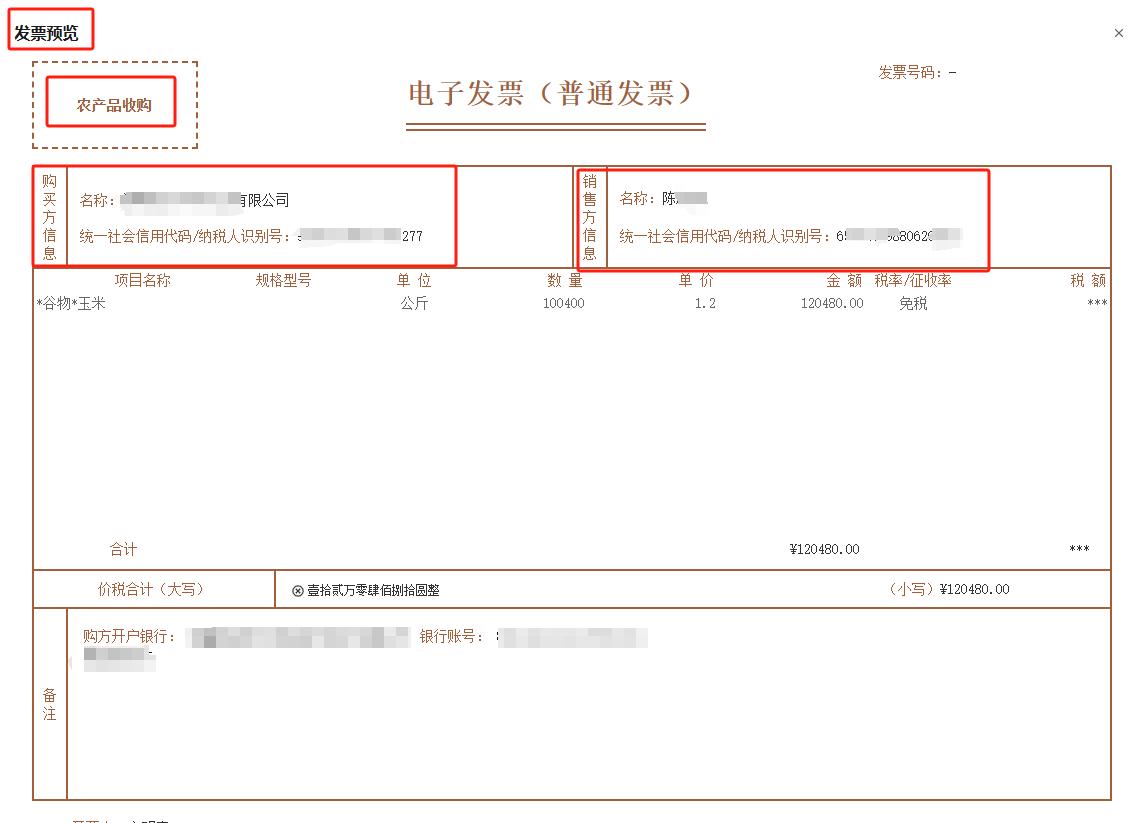Select the unit price 1.2
Screen dimensions: 1139x823
[705, 304]
